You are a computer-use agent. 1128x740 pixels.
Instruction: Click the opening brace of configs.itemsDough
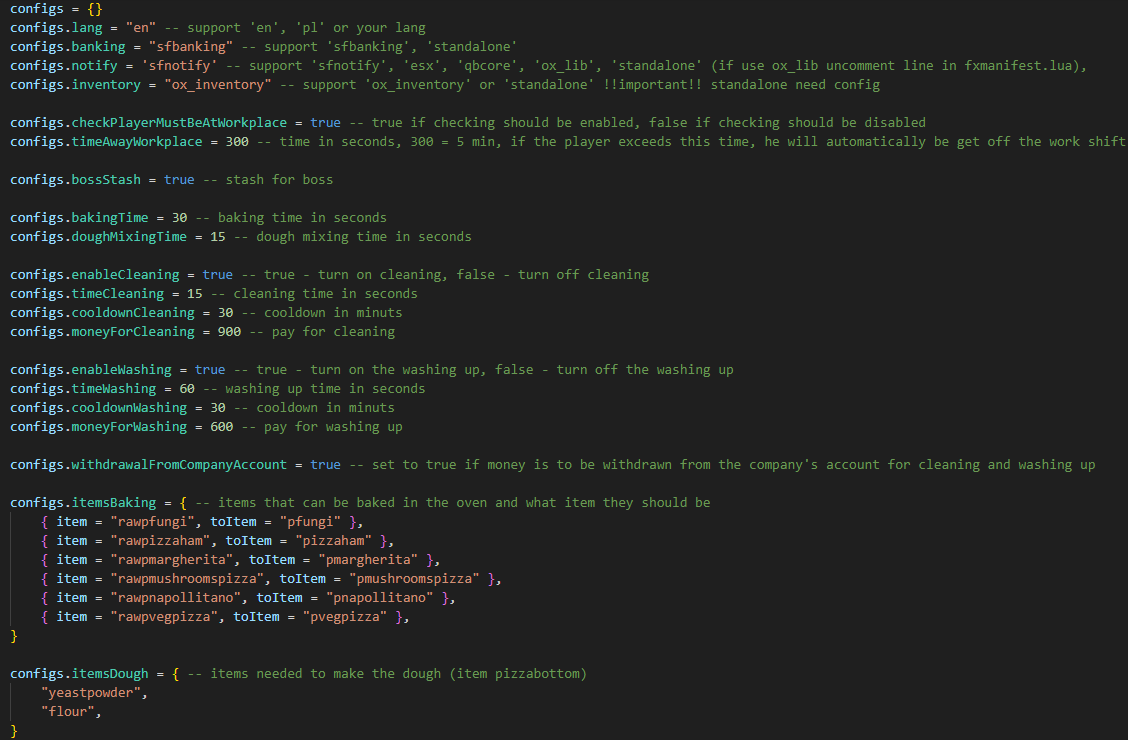(175, 673)
